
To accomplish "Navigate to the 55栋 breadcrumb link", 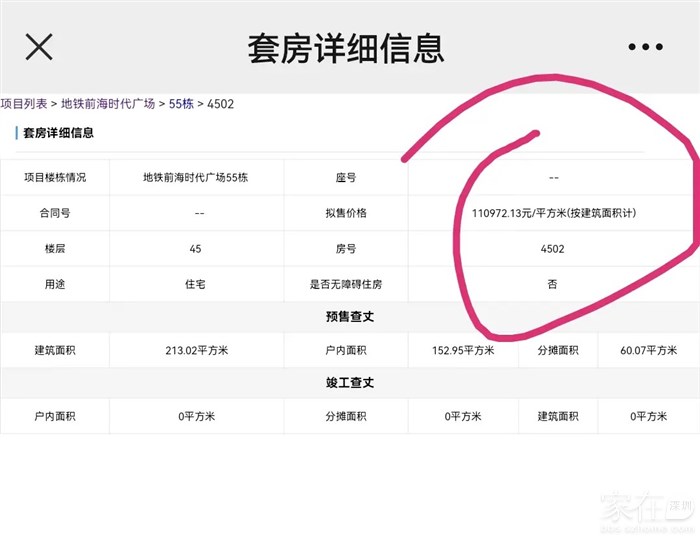I will click(181, 103).
